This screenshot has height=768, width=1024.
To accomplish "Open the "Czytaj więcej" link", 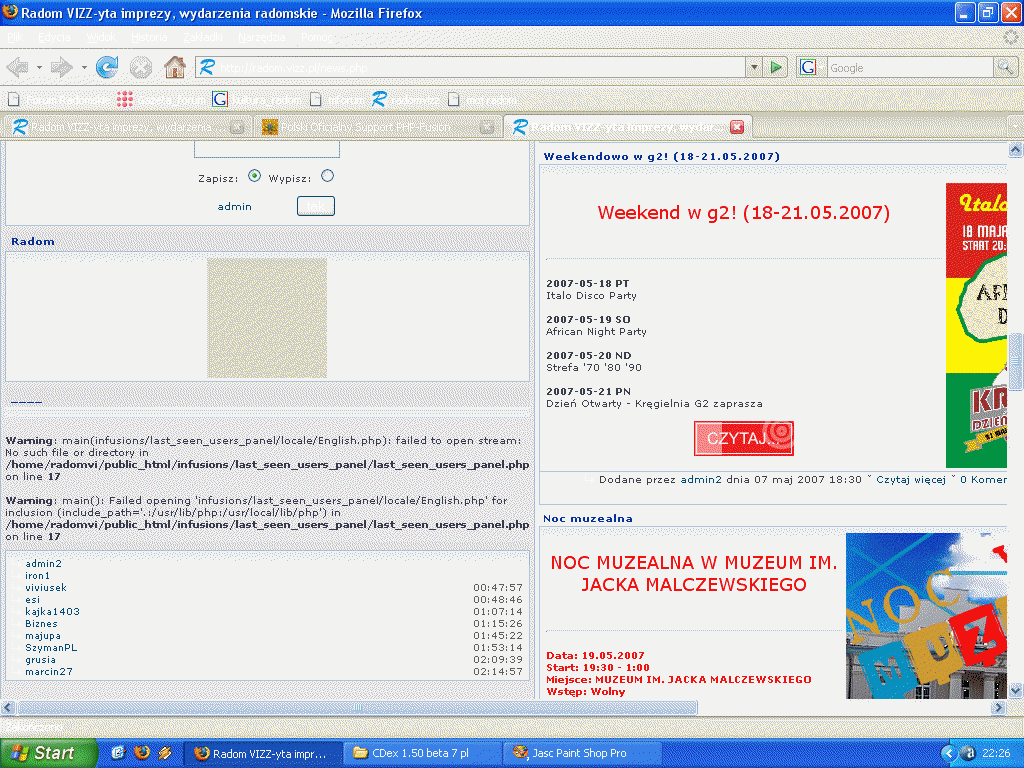I will 910,480.
